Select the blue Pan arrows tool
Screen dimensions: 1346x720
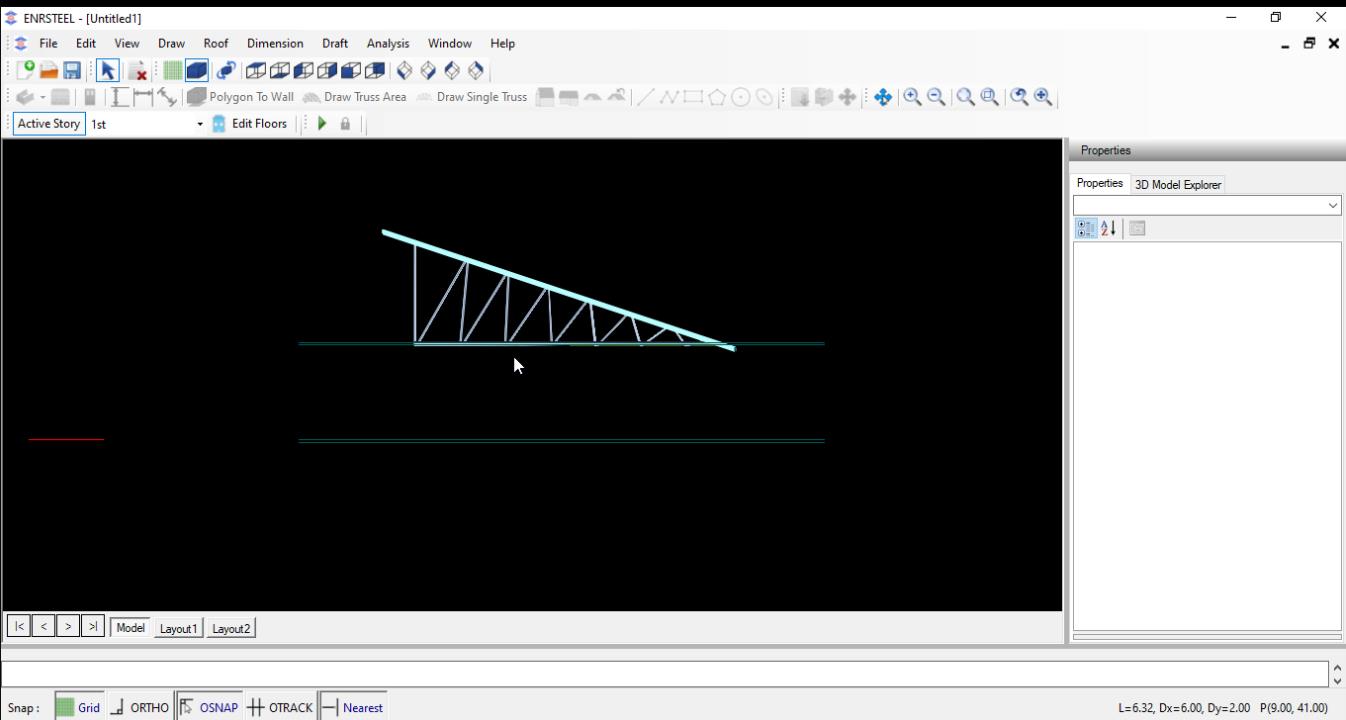(883, 97)
